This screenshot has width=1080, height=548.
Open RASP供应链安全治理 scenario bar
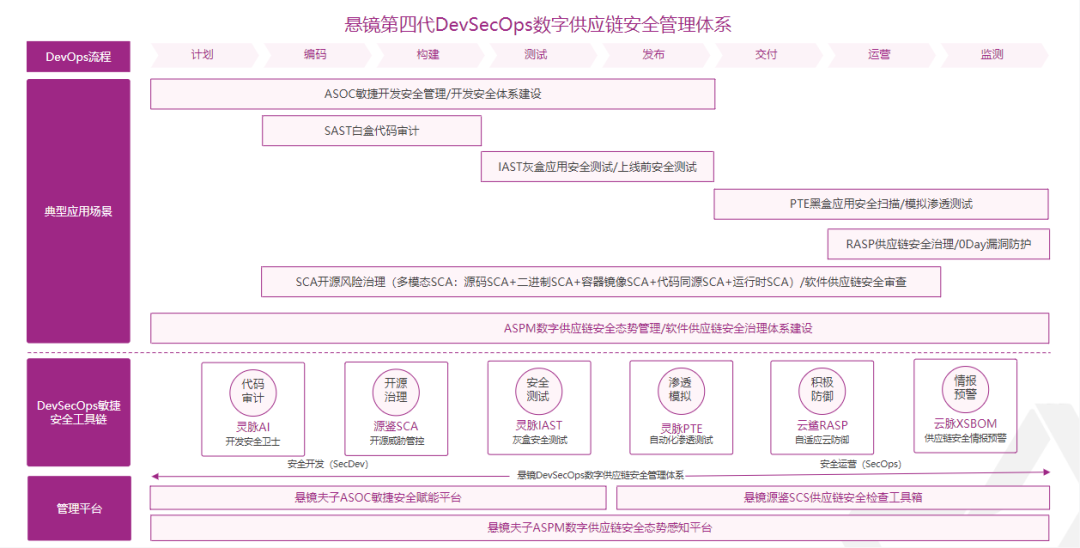pyautogui.click(x=938, y=244)
